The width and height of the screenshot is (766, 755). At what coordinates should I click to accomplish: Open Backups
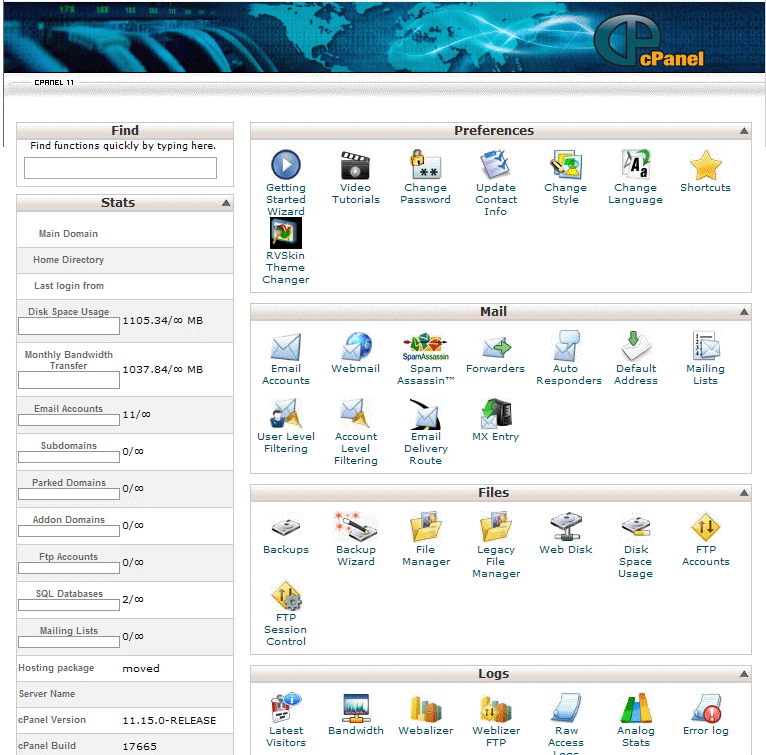[x=286, y=534]
